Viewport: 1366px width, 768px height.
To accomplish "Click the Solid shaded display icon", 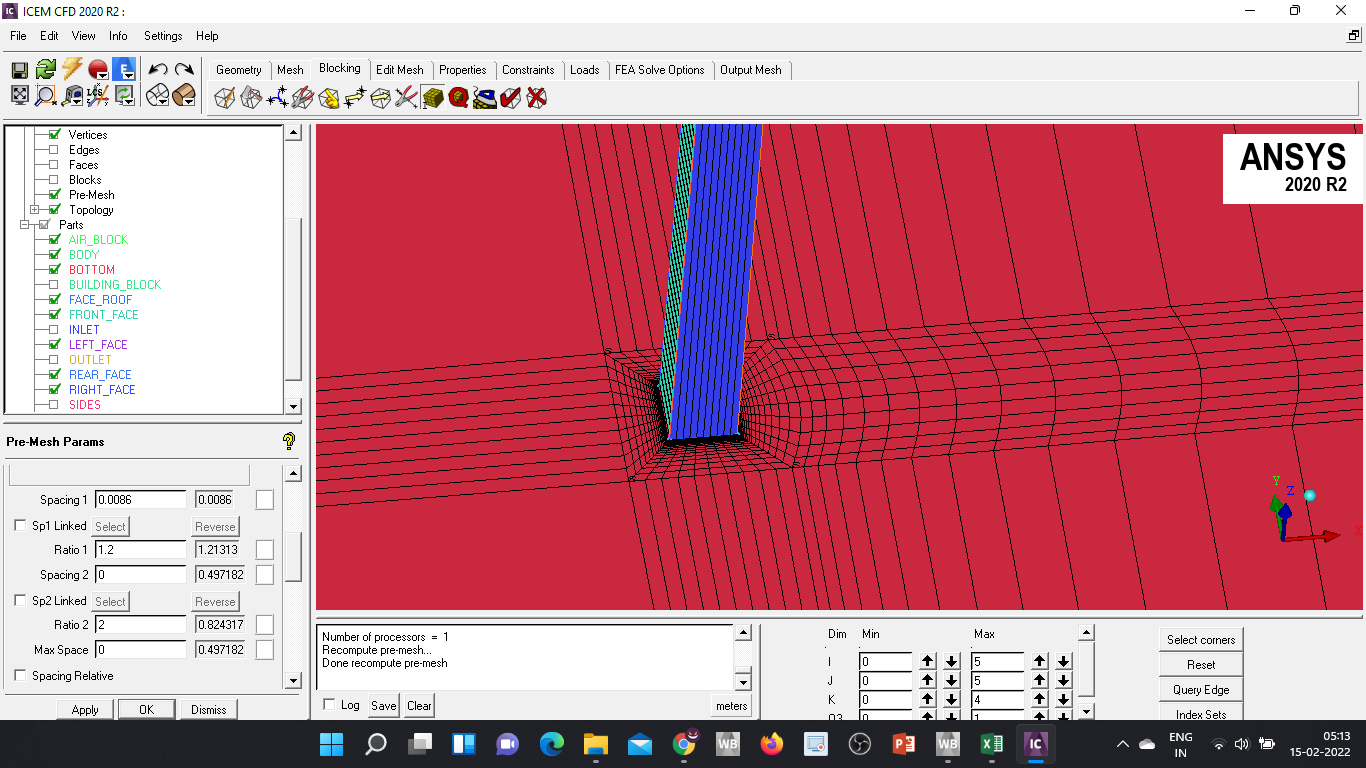I will [184, 95].
